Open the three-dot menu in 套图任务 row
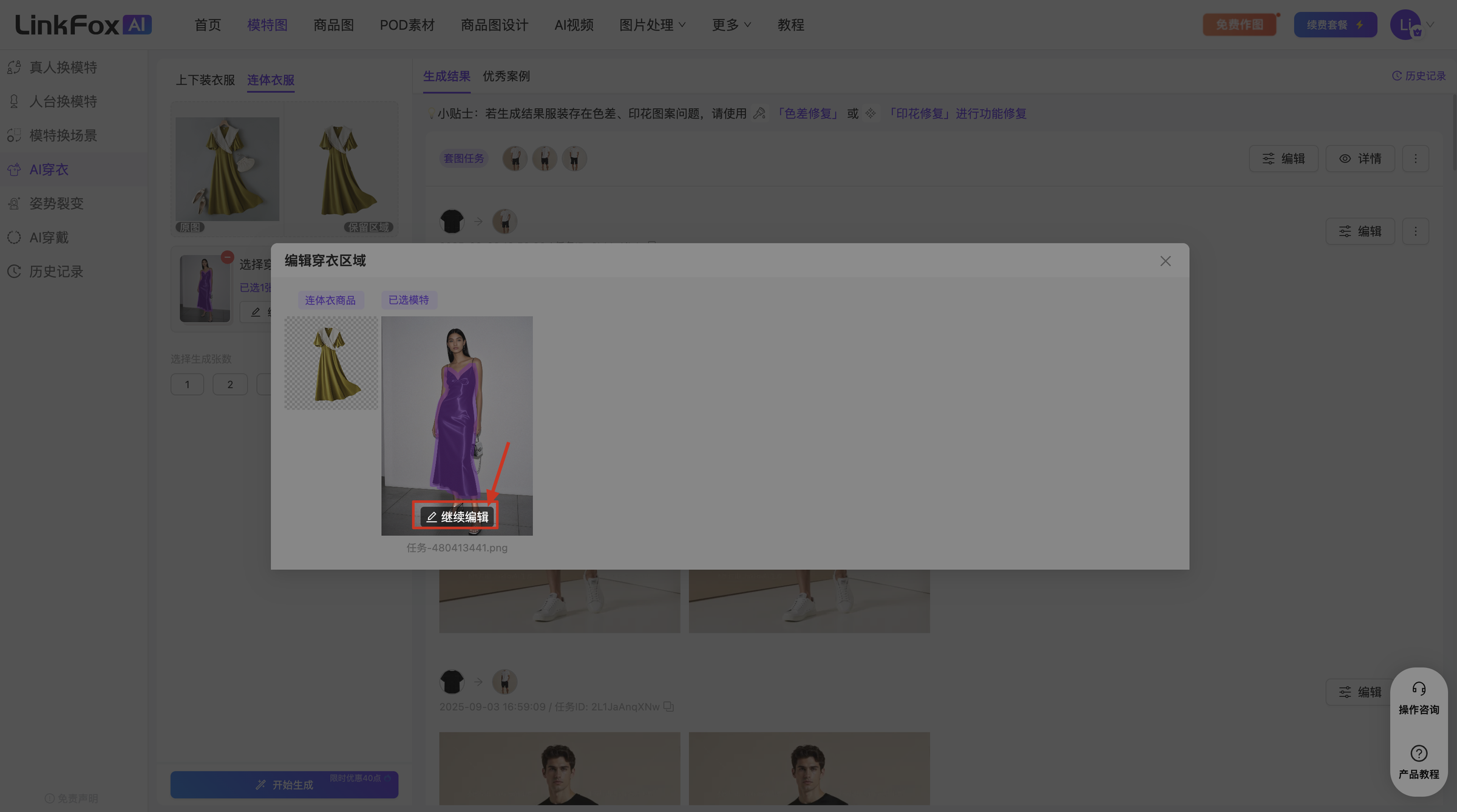Viewport: 1457px width, 812px height. [1416, 158]
